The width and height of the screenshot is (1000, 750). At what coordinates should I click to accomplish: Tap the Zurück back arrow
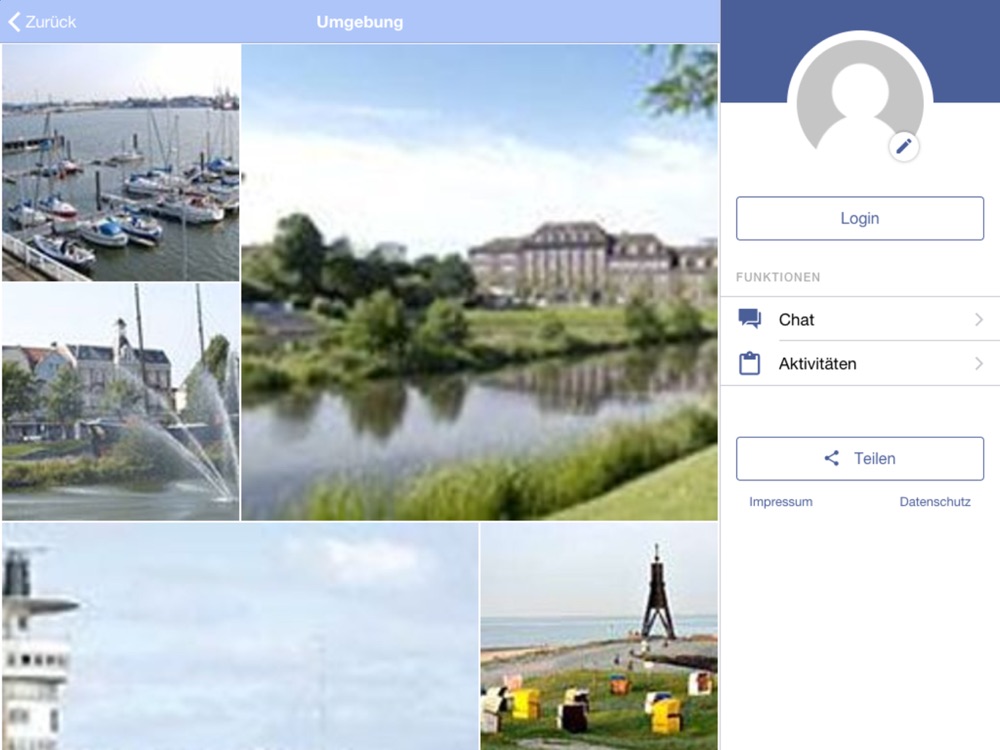click(x=14, y=22)
